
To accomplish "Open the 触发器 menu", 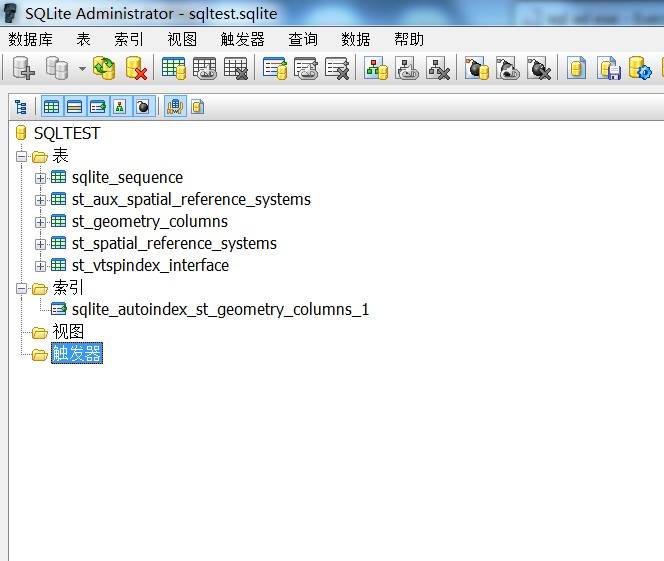I will point(243,39).
